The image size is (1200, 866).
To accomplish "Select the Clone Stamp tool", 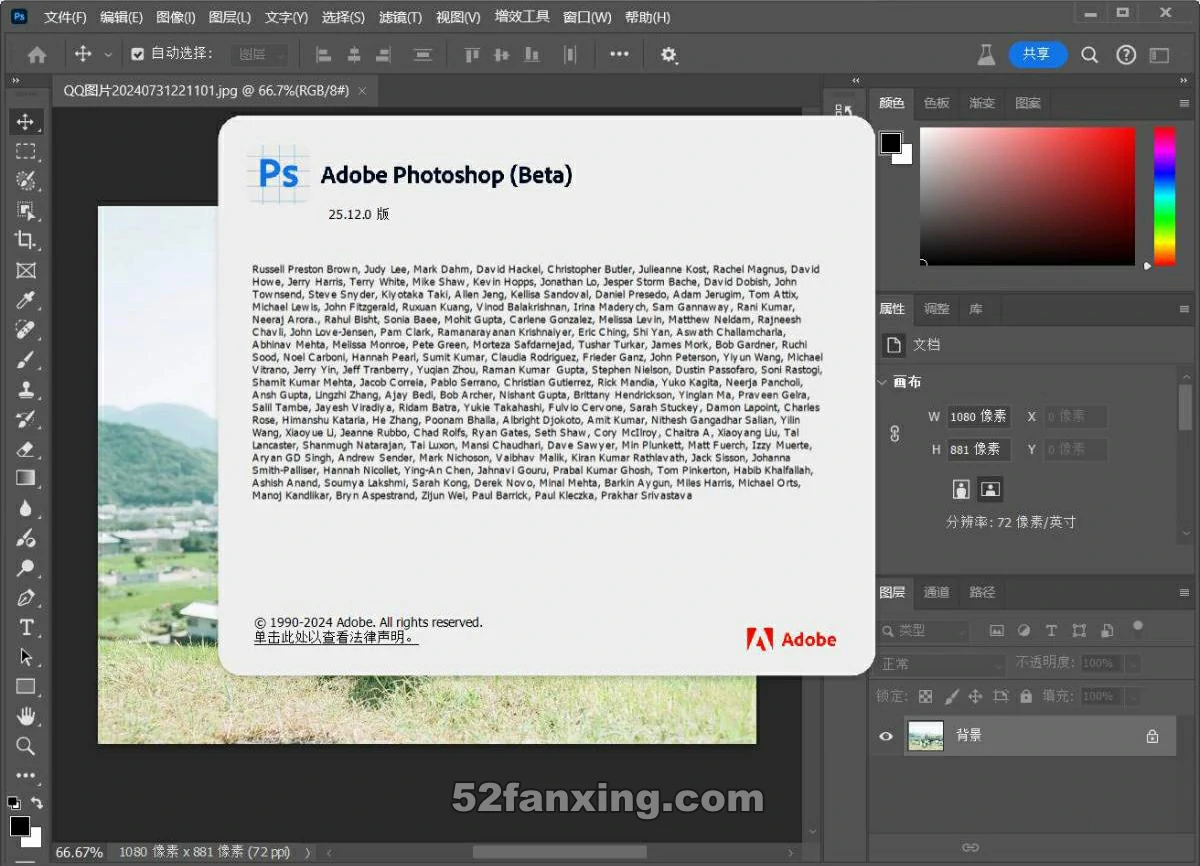I will 26,389.
